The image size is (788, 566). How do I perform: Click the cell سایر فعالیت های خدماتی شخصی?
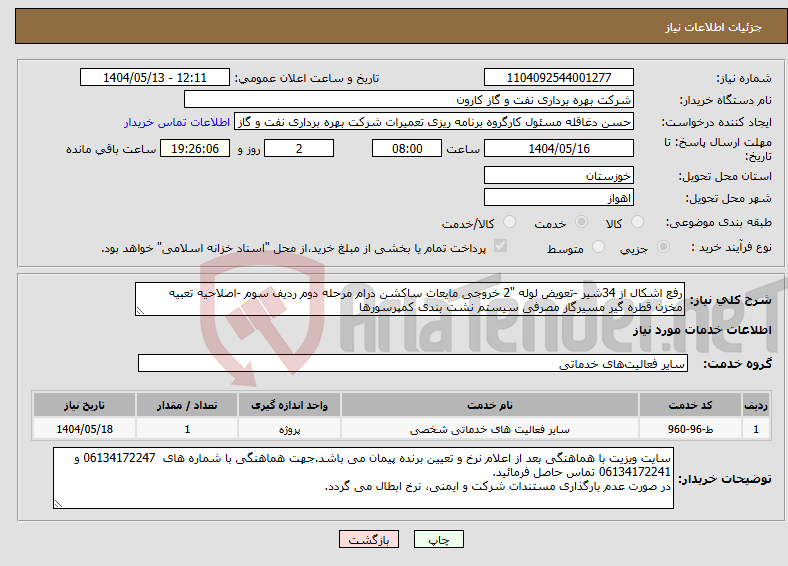coord(489,429)
